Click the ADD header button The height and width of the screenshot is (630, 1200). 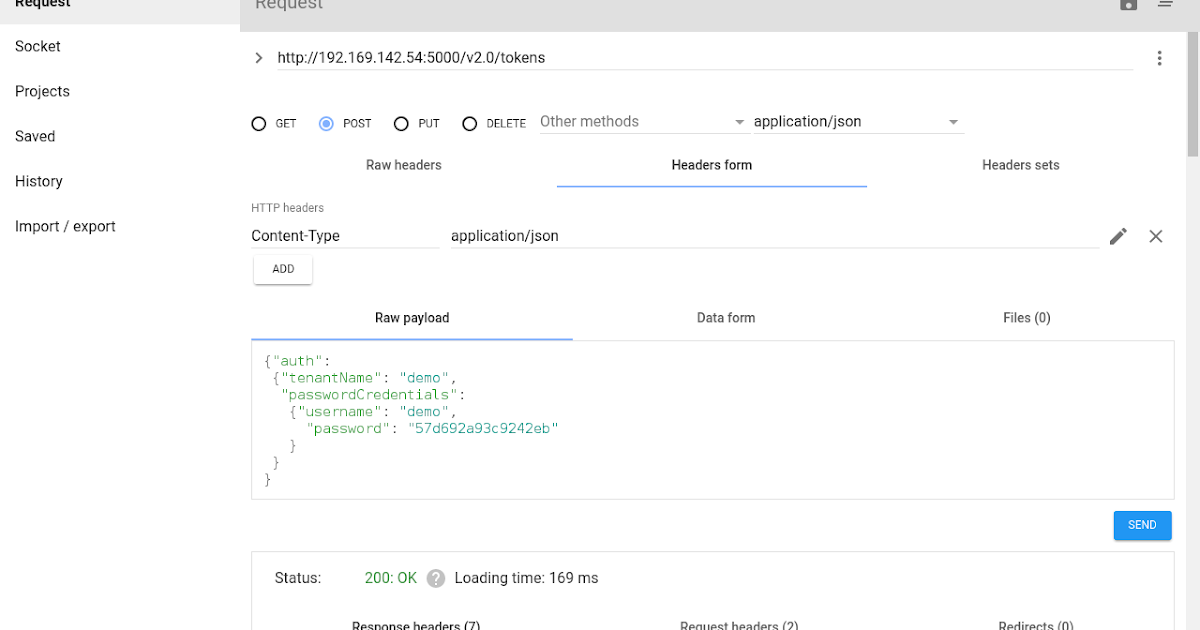tap(283, 269)
